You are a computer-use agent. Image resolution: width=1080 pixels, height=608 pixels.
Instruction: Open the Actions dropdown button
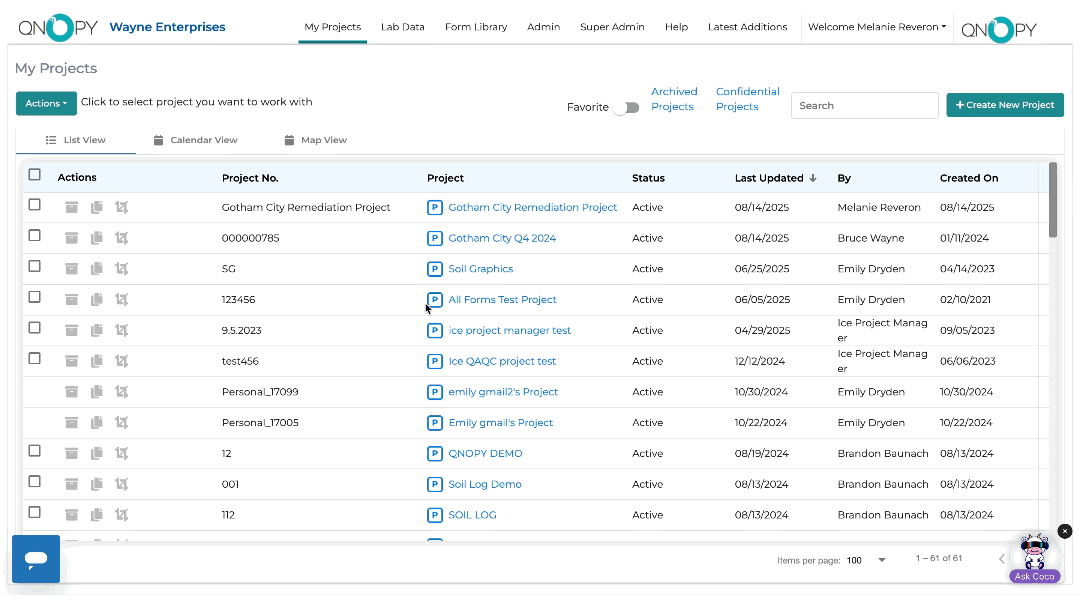[46, 103]
